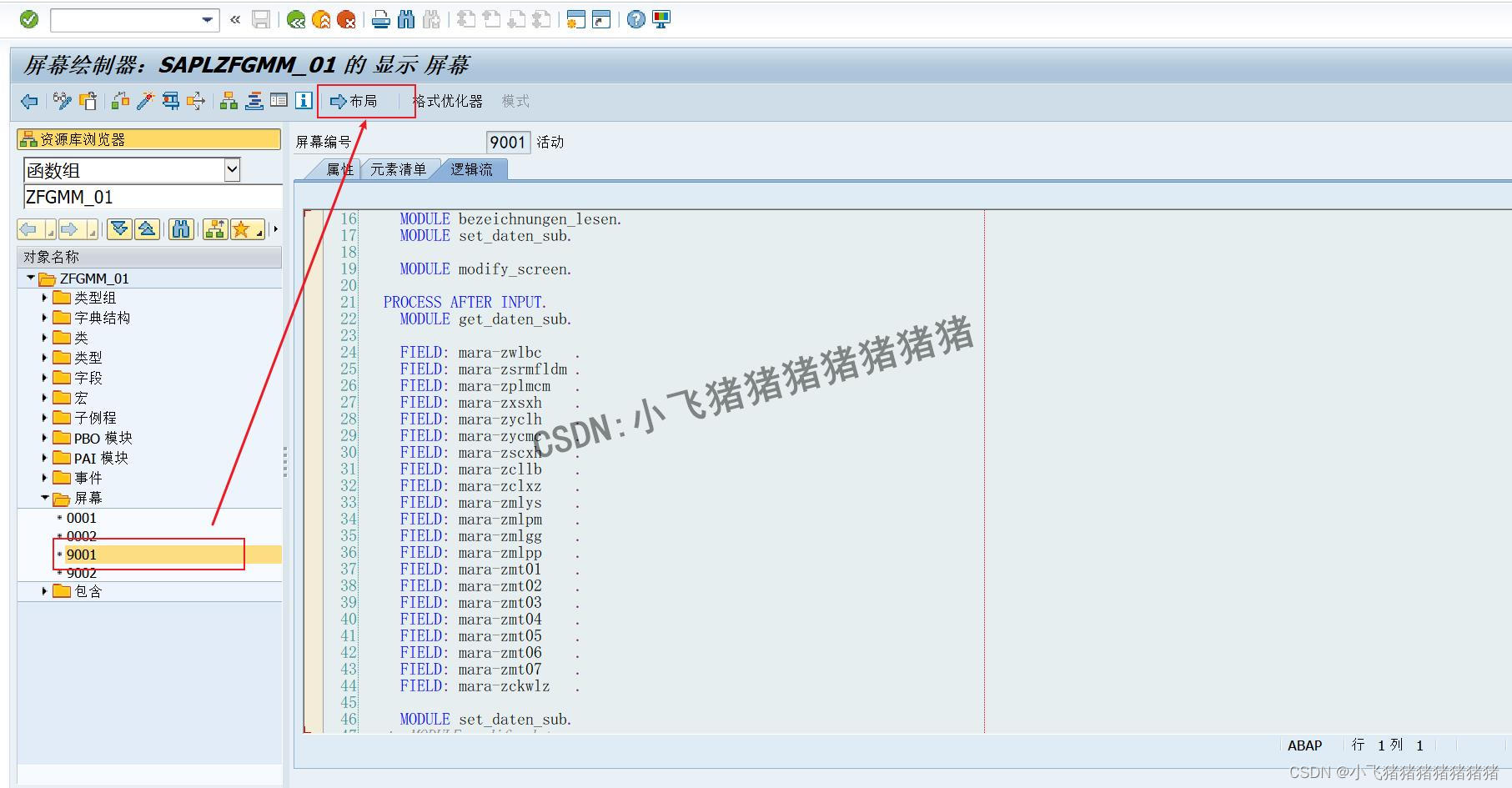The height and width of the screenshot is (788, 1512).
Task: Click the Check syntax icon
Action: pyautogui.click(x=120, y=101)
